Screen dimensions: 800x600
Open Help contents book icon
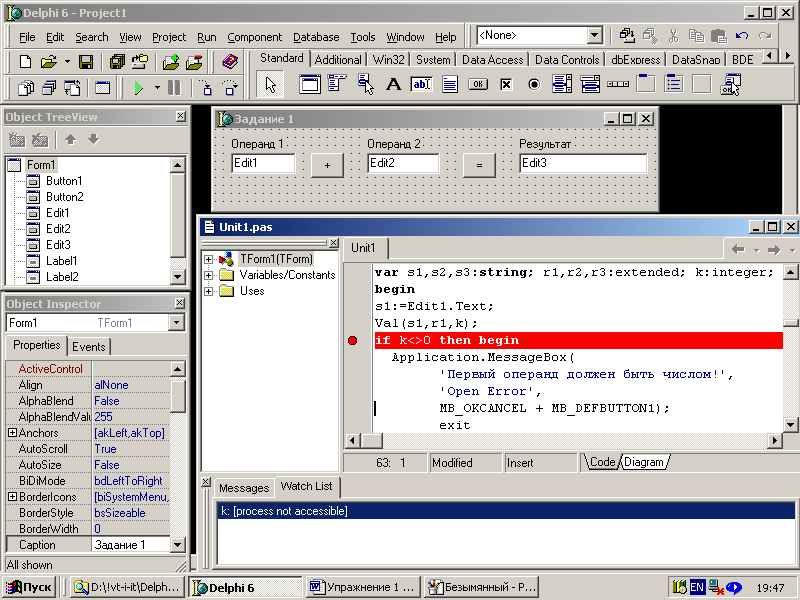(230, 62)
